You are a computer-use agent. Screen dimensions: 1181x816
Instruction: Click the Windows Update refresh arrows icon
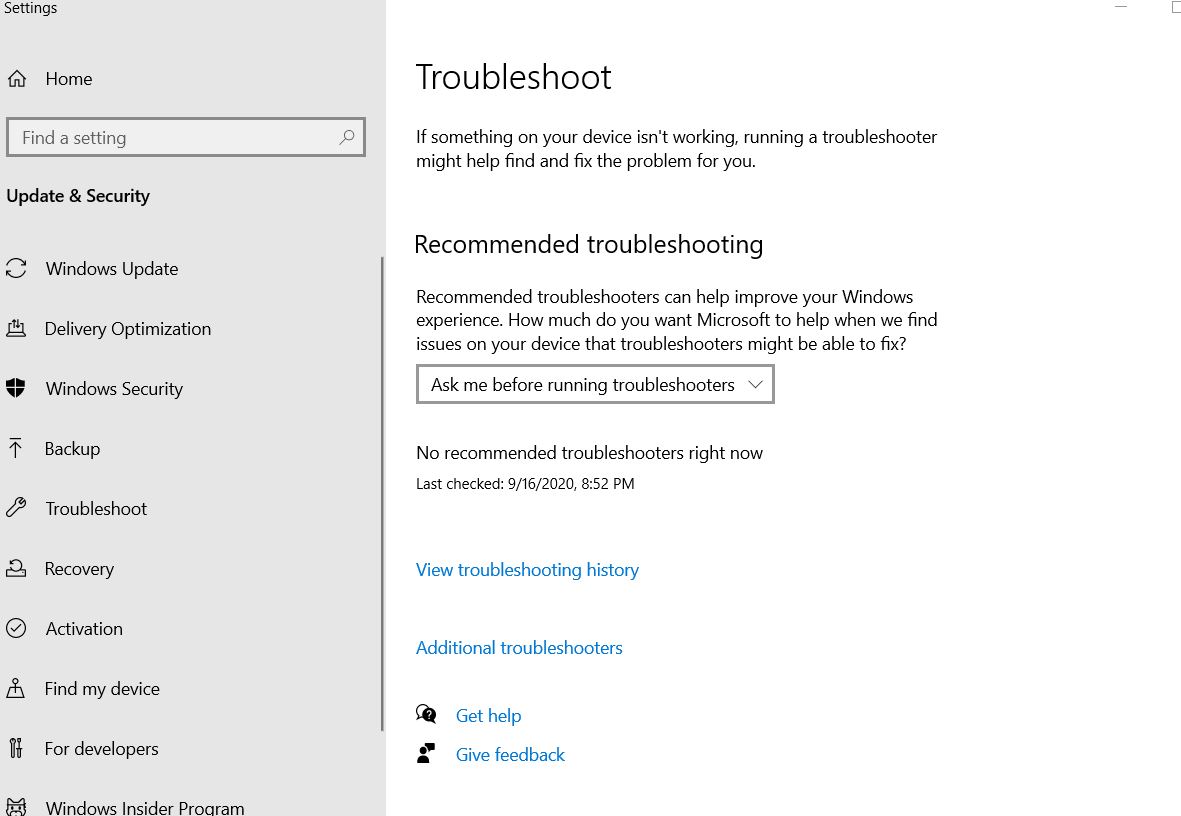tap(16, 268)
